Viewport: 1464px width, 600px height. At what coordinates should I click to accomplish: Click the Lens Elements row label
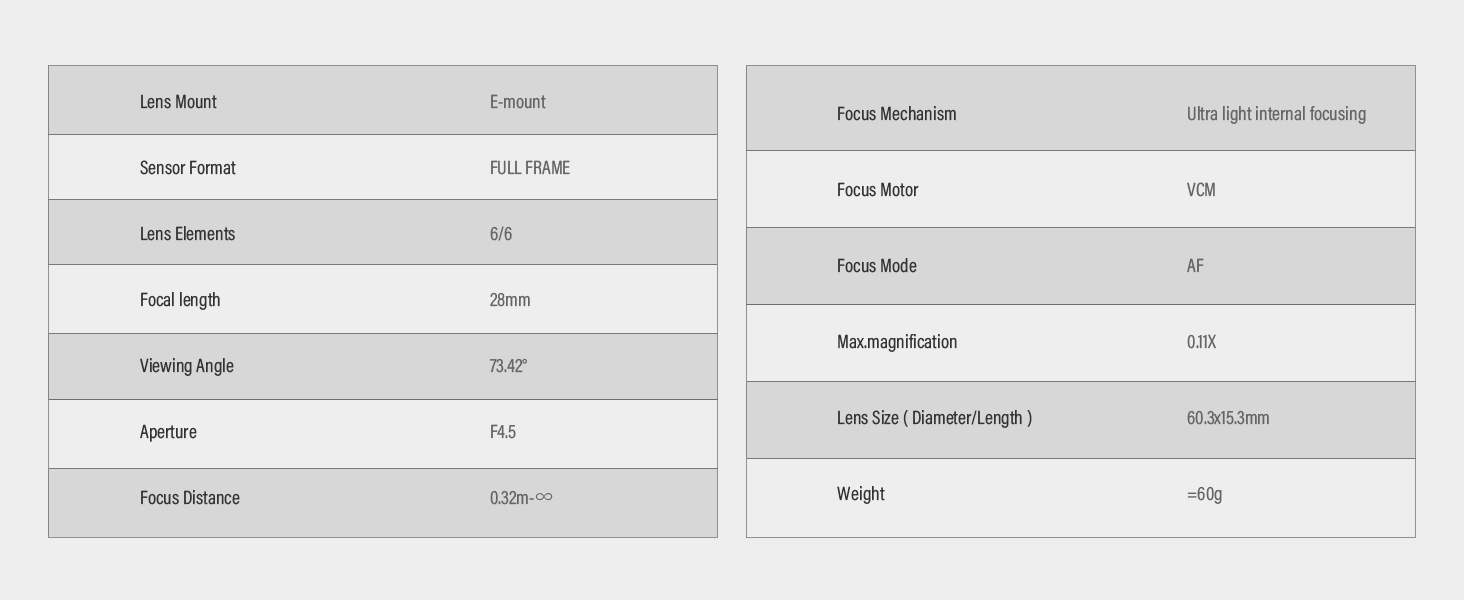click(x=187, y=234)
